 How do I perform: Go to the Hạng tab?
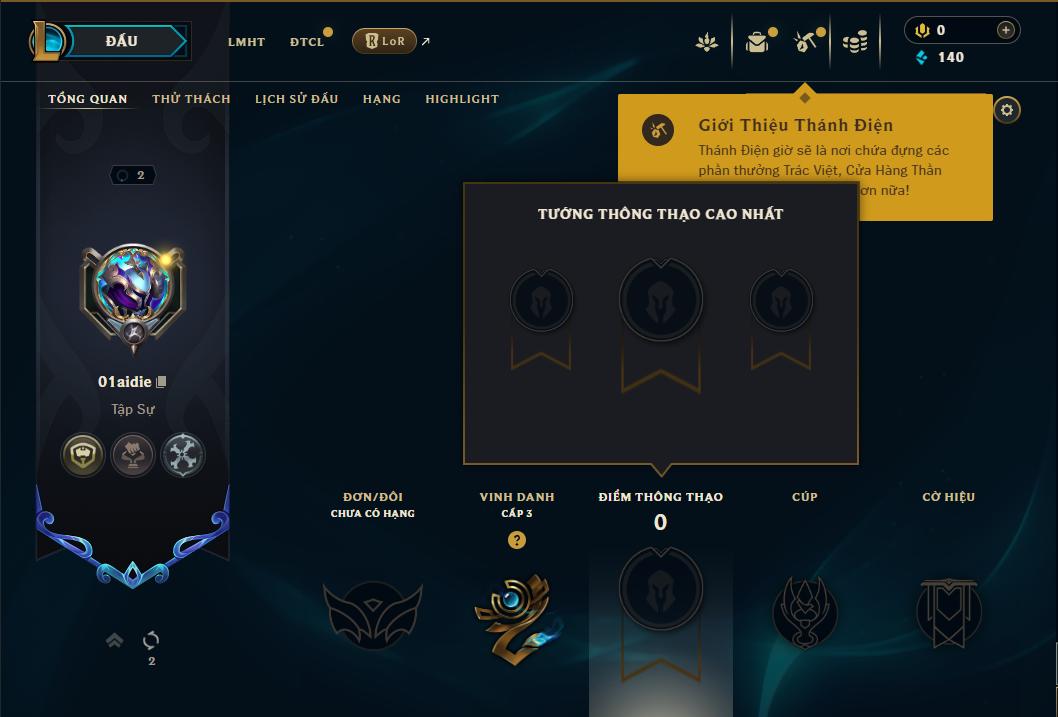tap(382, 99)
